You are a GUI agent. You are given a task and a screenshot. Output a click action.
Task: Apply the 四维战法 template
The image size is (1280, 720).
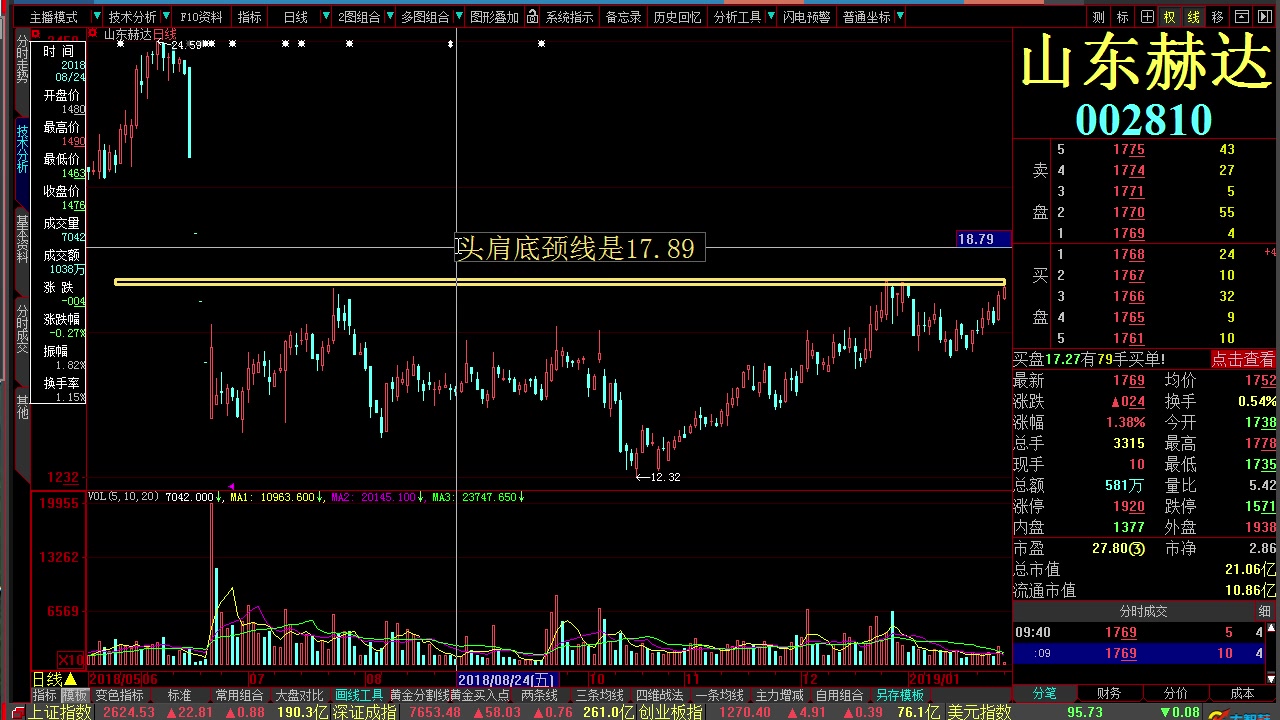point(659,695)
